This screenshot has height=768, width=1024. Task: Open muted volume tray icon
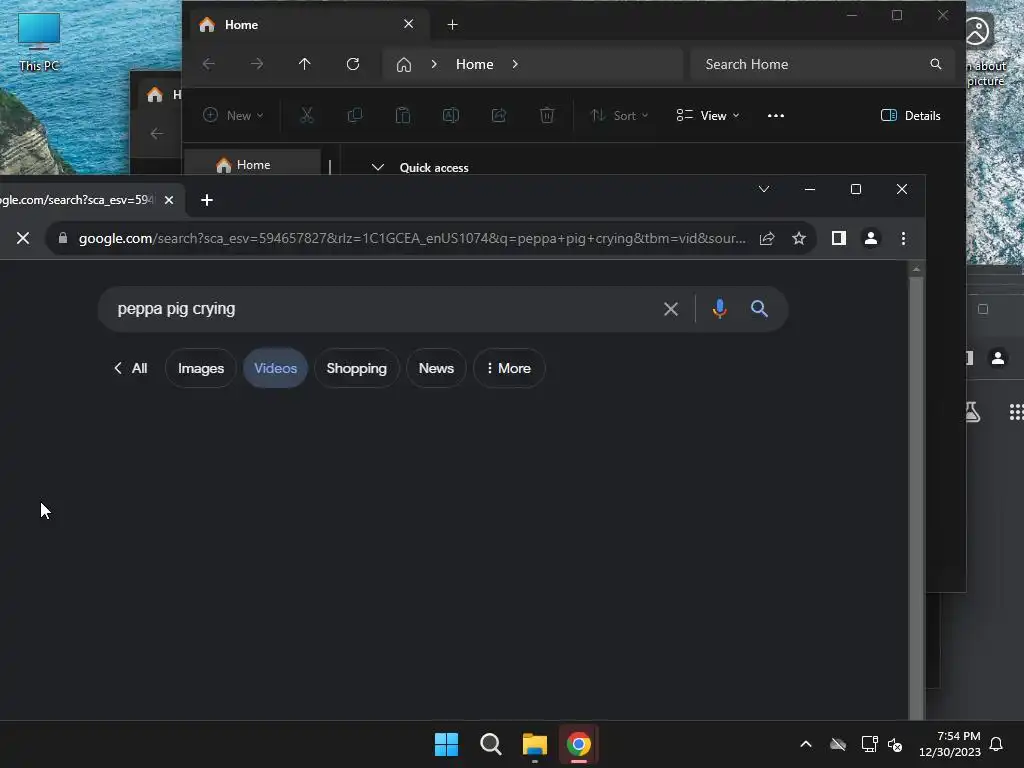point(895,744)
